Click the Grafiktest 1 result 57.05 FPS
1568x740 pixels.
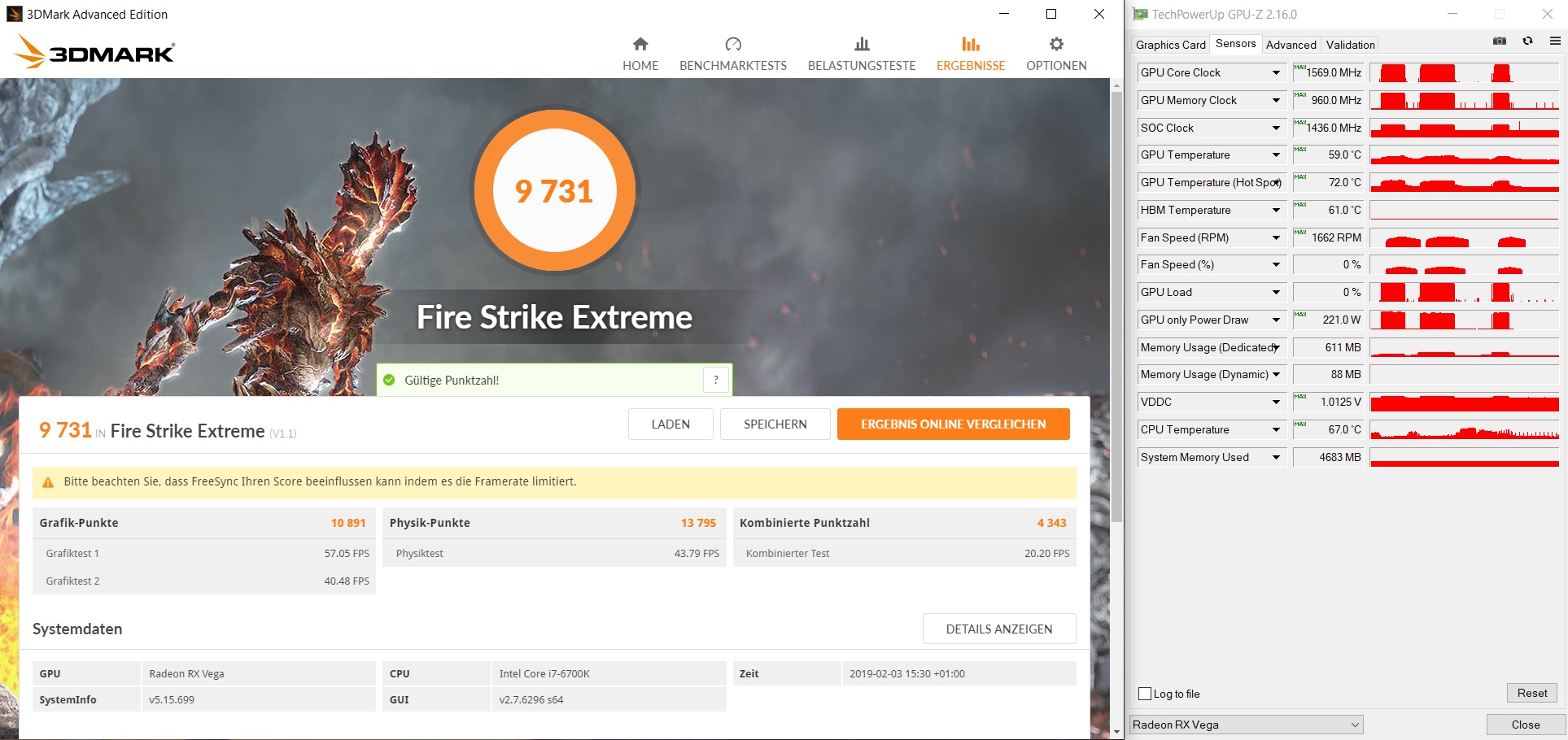pyautogui.click(x=347, y=554)
